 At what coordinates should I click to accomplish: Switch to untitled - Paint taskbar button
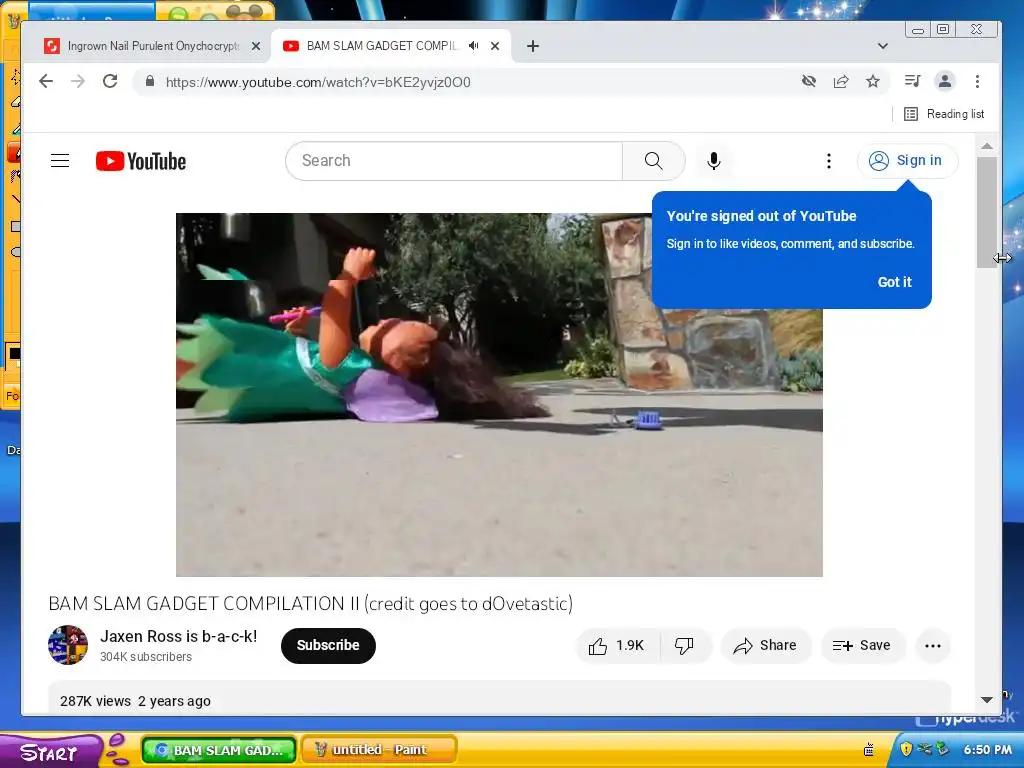click(379, 750)
